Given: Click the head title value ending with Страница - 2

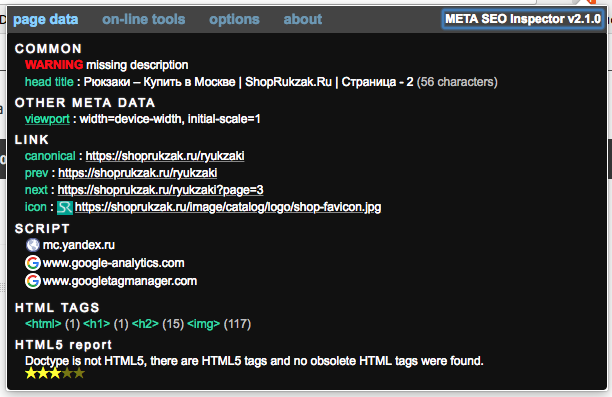Looking at the screenshot, I should [x=248, y=82].
